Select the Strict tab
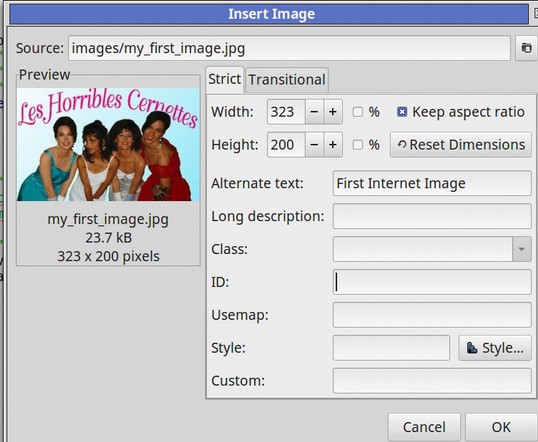 pos(225,79)
